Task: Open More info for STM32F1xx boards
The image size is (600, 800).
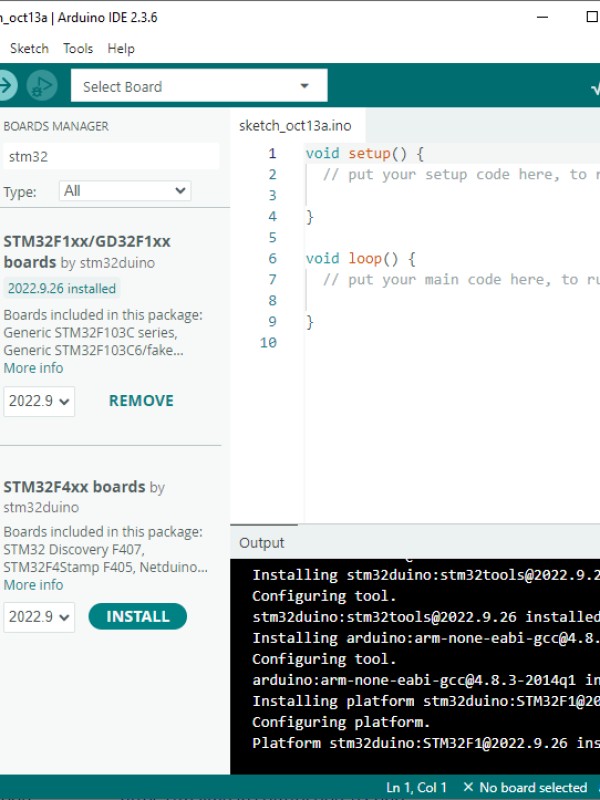Action: [33, 368]
